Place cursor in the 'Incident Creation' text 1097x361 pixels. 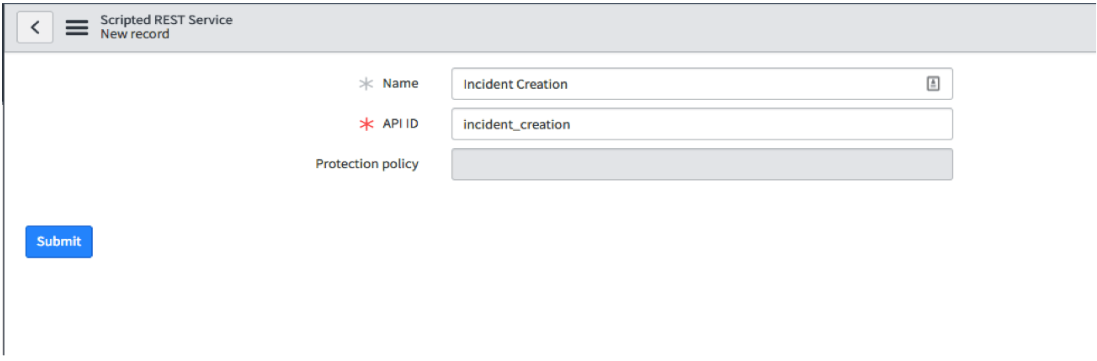(x=516, y=85)
